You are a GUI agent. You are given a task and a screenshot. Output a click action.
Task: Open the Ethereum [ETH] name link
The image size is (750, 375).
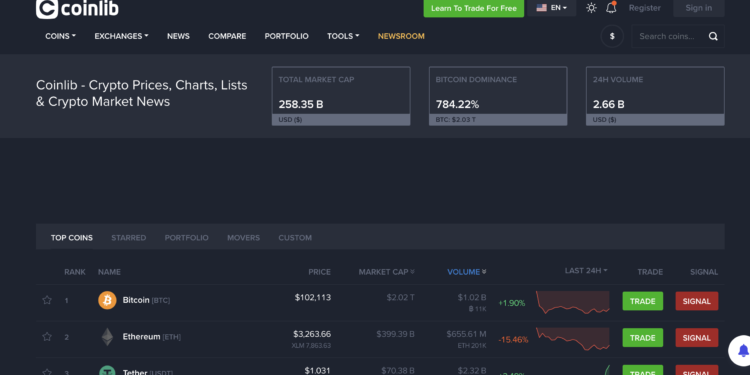coord(152,337)
